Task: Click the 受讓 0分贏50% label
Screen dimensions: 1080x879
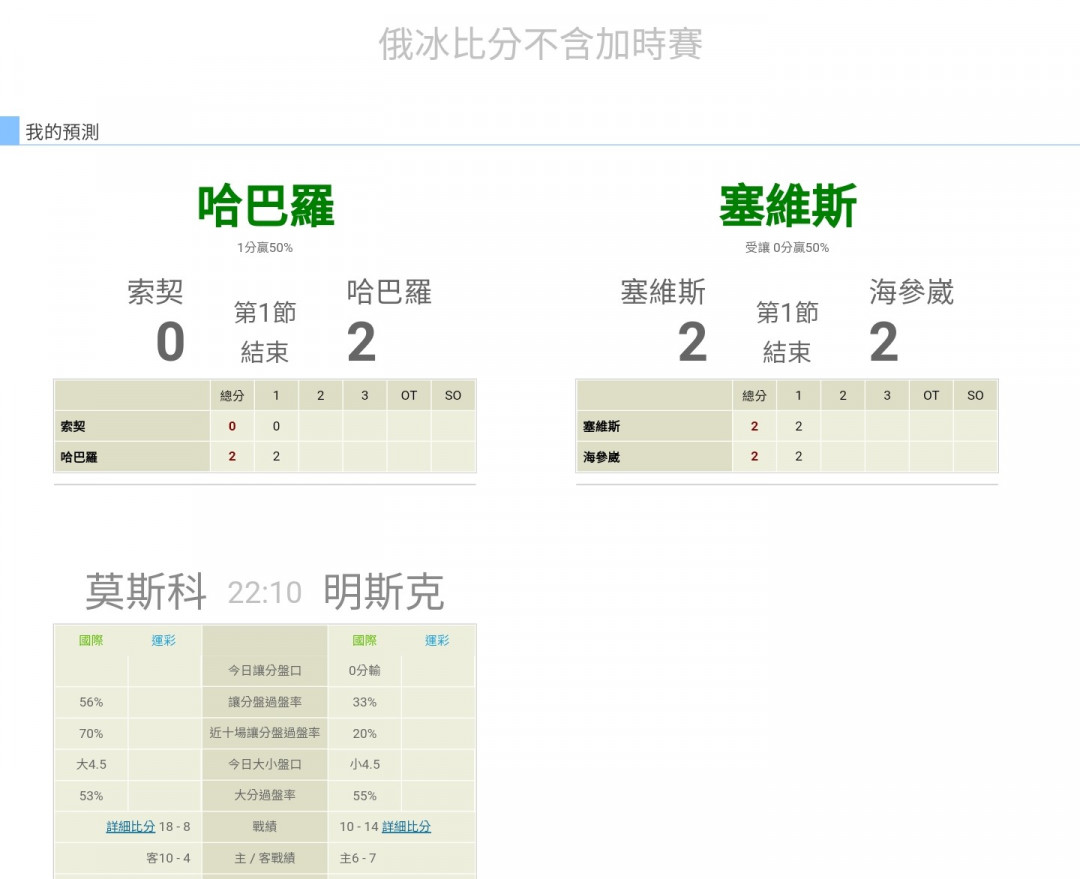Action: [787, 247]
